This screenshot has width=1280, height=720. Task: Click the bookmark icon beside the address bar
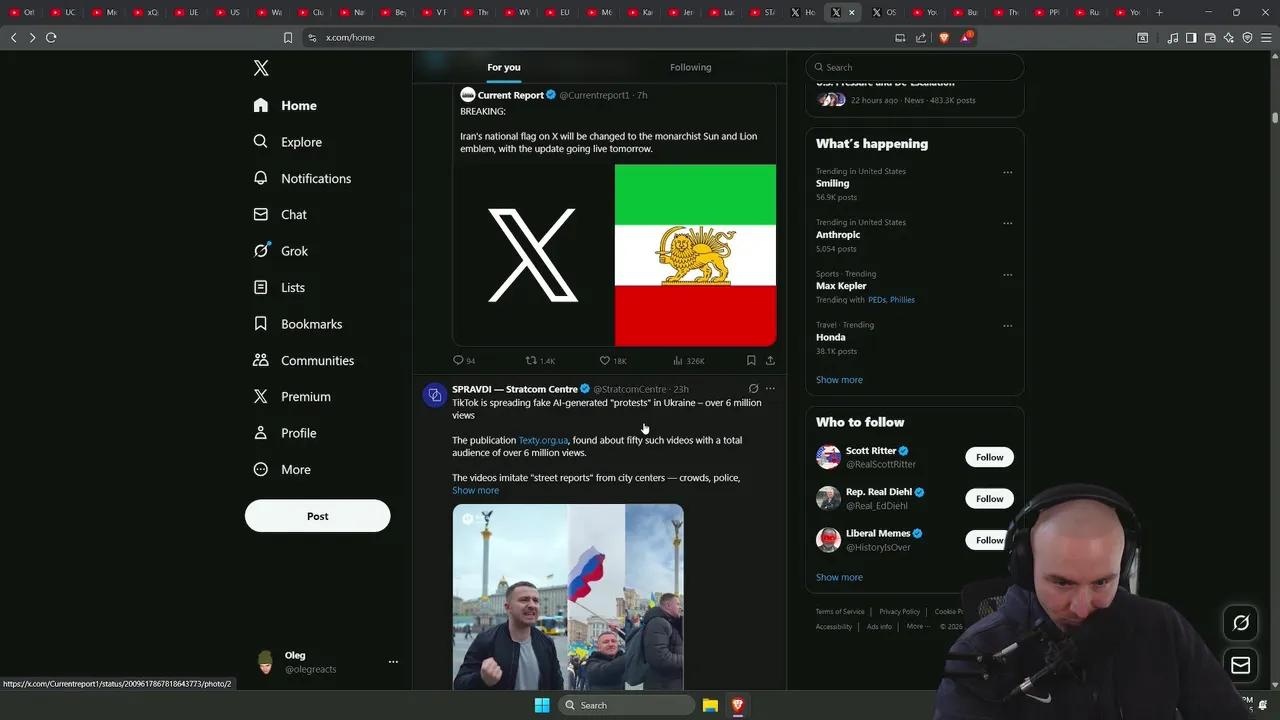288,37
